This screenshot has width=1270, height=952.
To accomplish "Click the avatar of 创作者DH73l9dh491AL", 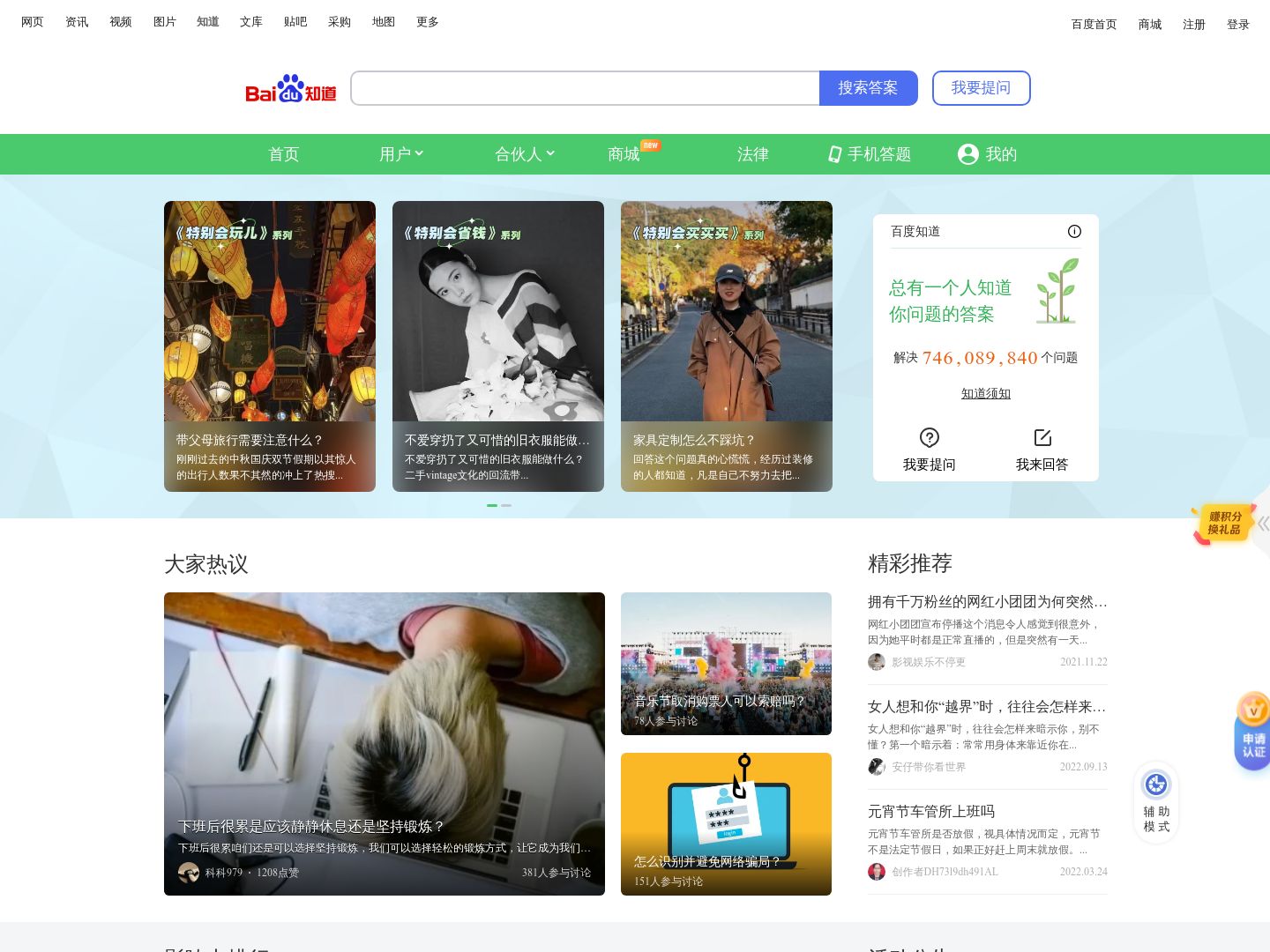I will coord(877,872).
